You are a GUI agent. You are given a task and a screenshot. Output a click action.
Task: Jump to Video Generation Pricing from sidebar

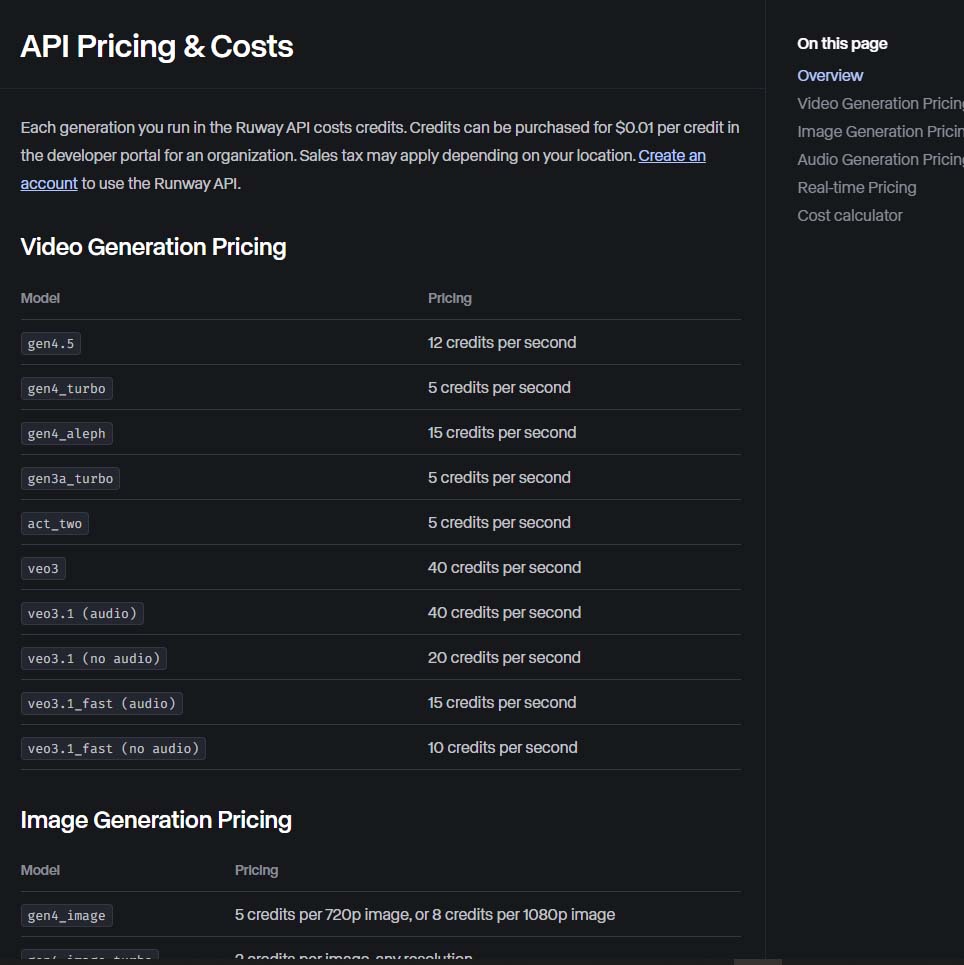tap(880, 103)
